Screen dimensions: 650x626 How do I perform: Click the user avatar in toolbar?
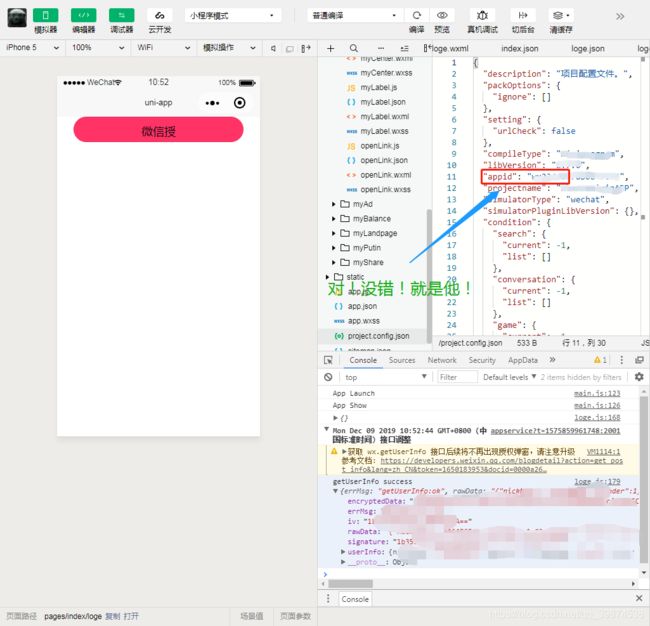coord(17,17)
